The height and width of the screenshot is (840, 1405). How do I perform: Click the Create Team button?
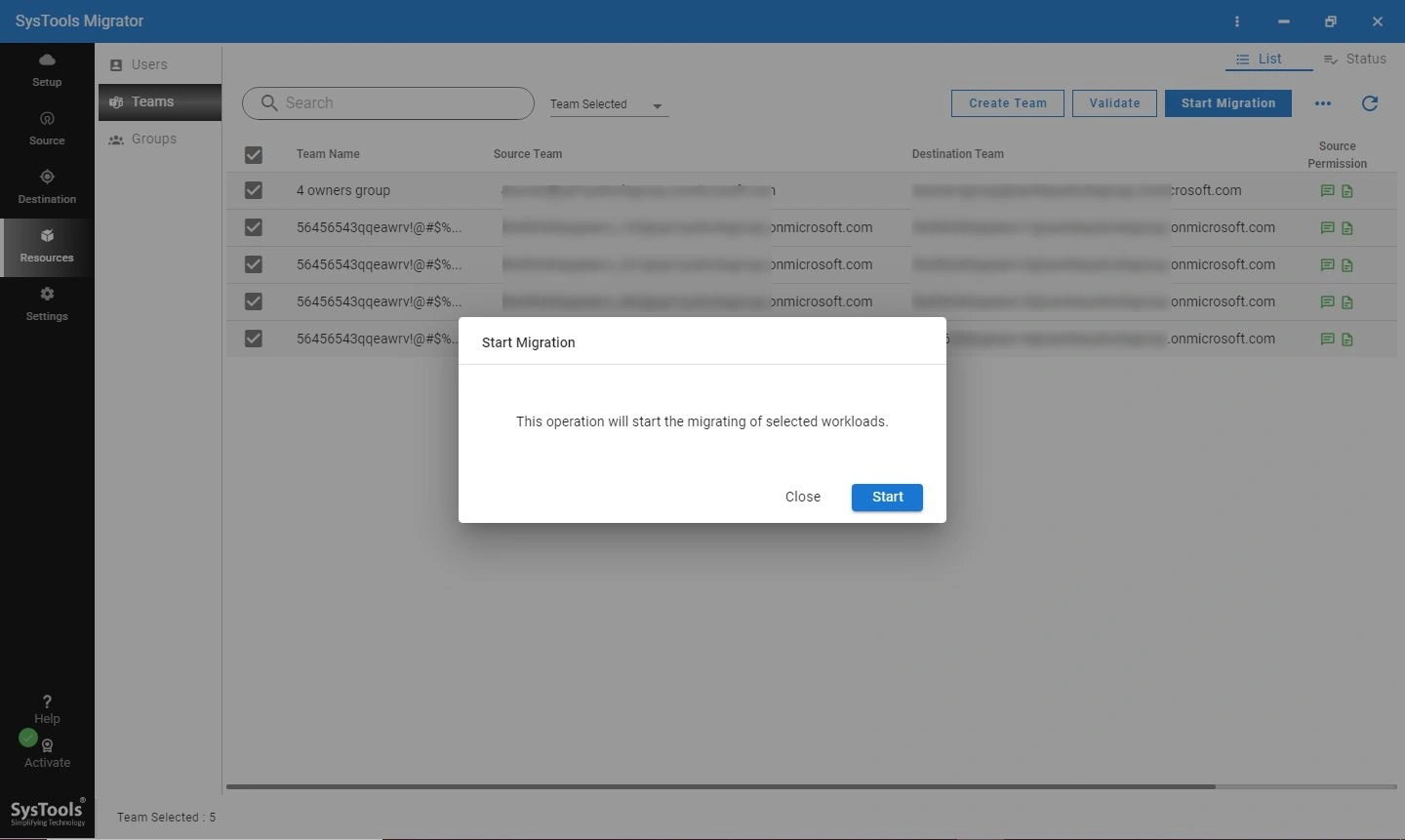click(1008, 103)
